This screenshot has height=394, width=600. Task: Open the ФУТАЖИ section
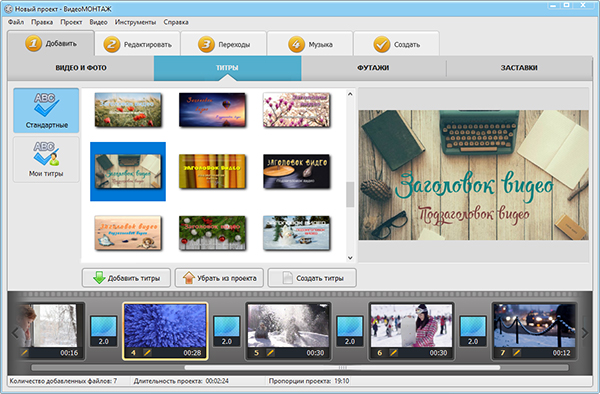[373, 68]
